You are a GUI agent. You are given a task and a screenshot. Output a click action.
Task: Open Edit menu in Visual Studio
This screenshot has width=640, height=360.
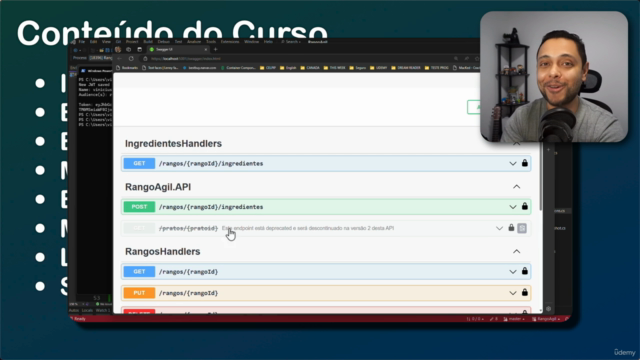[x=93, y=42]
